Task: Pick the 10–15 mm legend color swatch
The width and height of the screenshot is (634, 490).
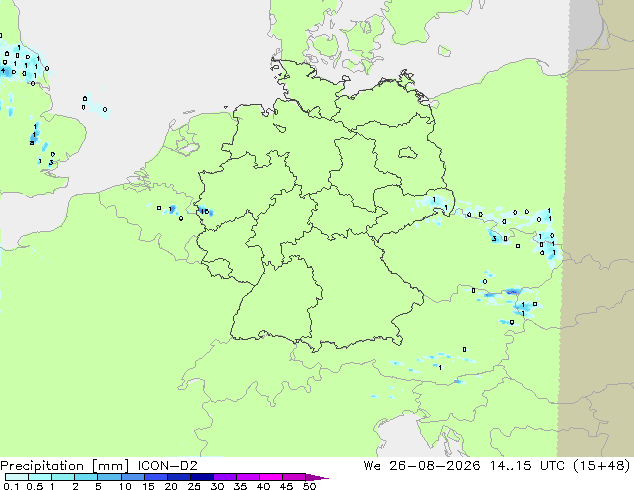Action: [132, 477]
